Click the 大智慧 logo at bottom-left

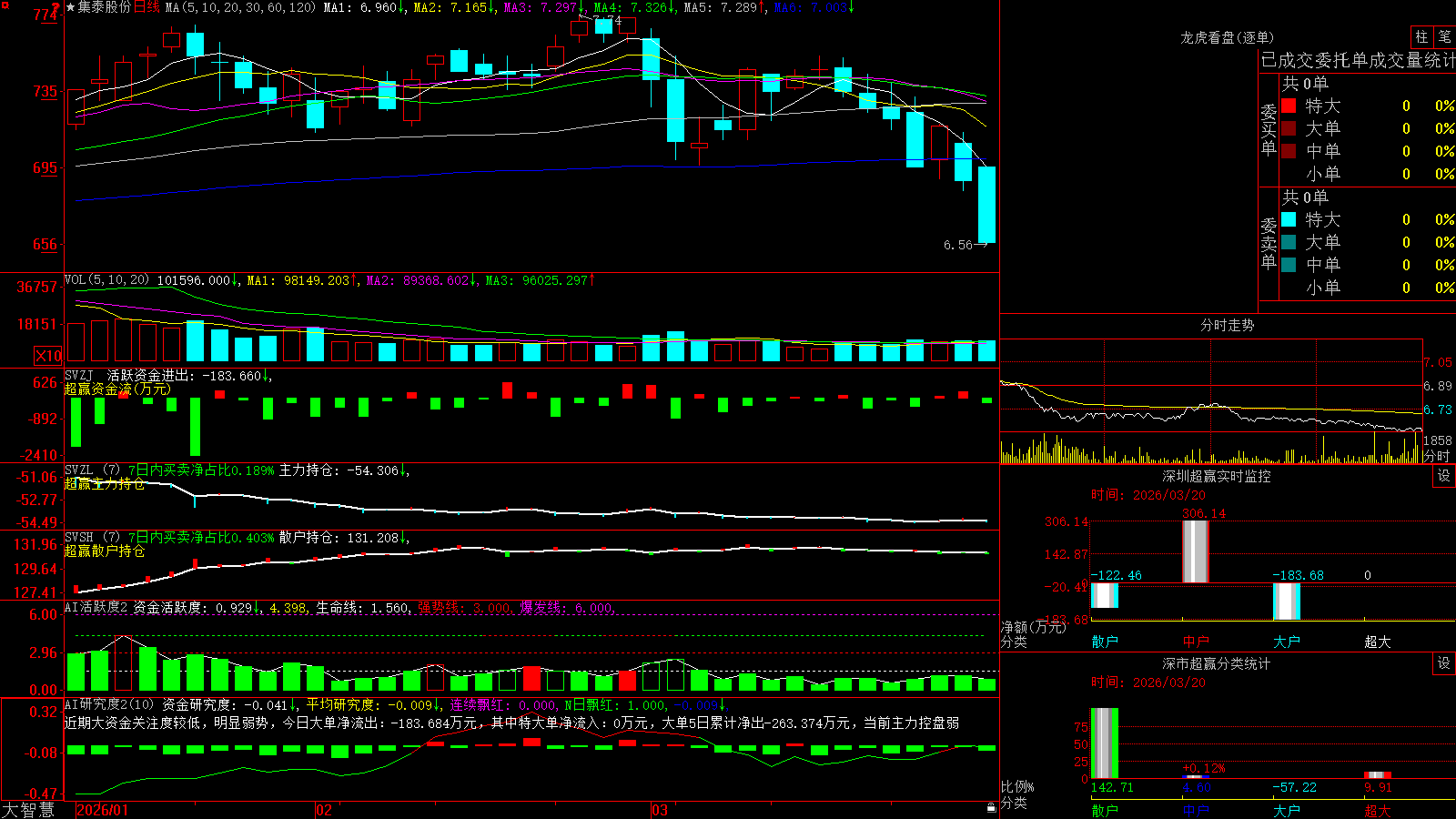(x=28, y=810)
